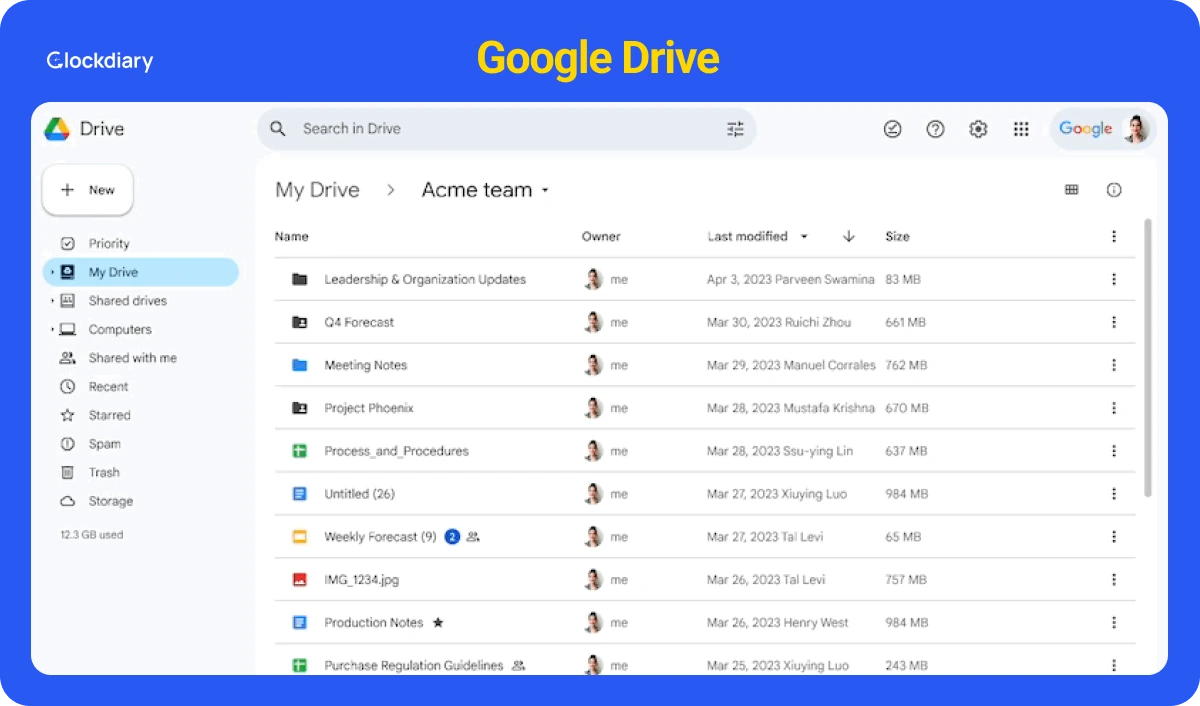Open more actions for Production Notes row
Screen dimensions: 1200x706
pos(1114,622)
